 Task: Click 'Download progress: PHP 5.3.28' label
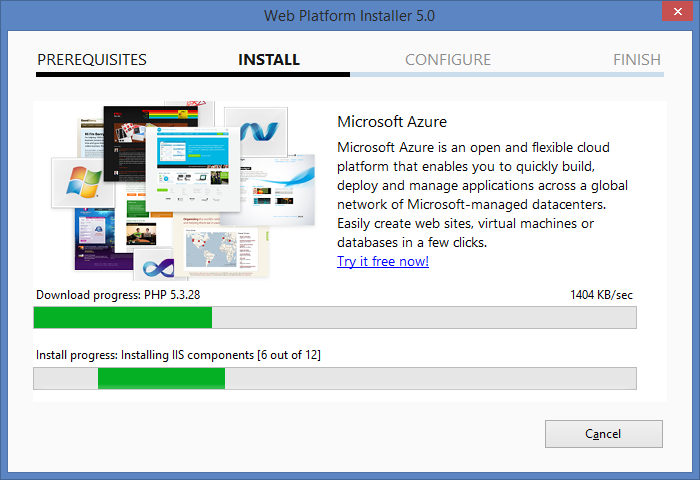coord(118,295)
